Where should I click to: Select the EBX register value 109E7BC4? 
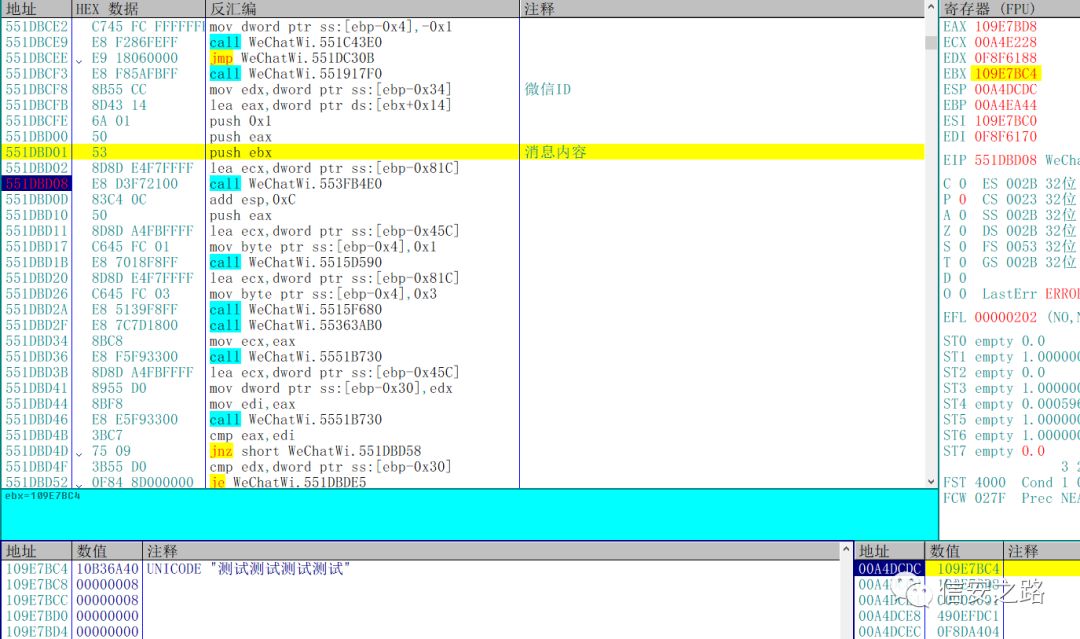click(1005, 74)
